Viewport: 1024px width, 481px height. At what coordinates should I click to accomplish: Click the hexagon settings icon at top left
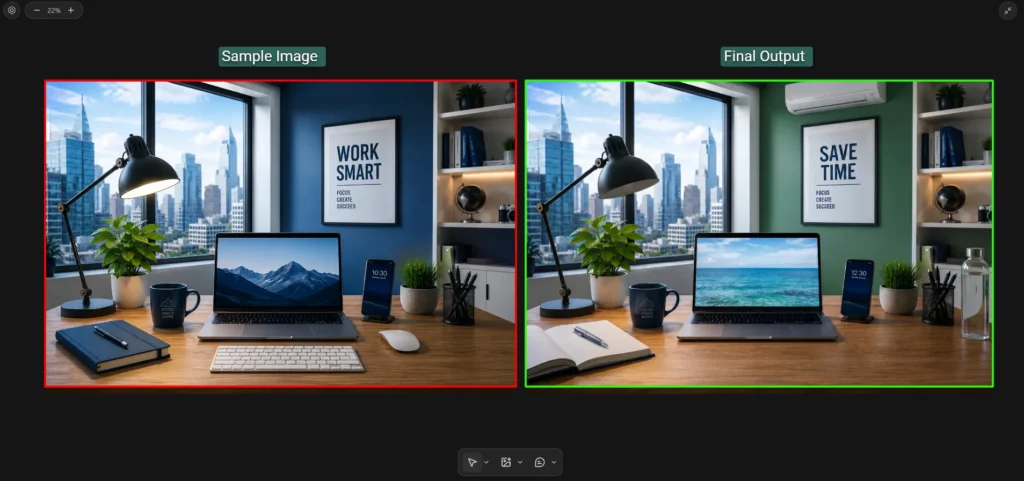11,10
